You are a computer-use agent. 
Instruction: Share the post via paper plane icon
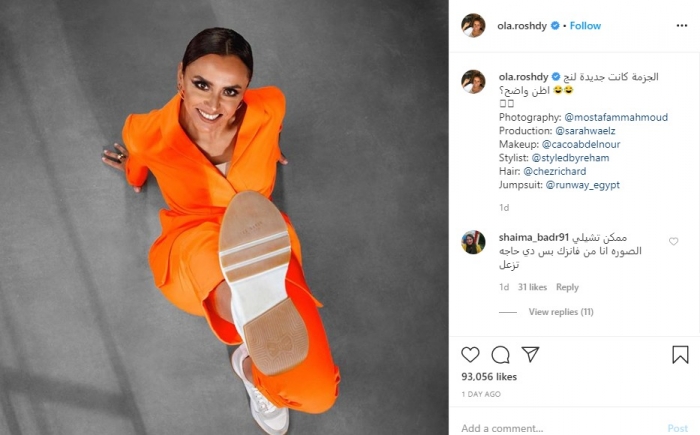click(530, 354)
